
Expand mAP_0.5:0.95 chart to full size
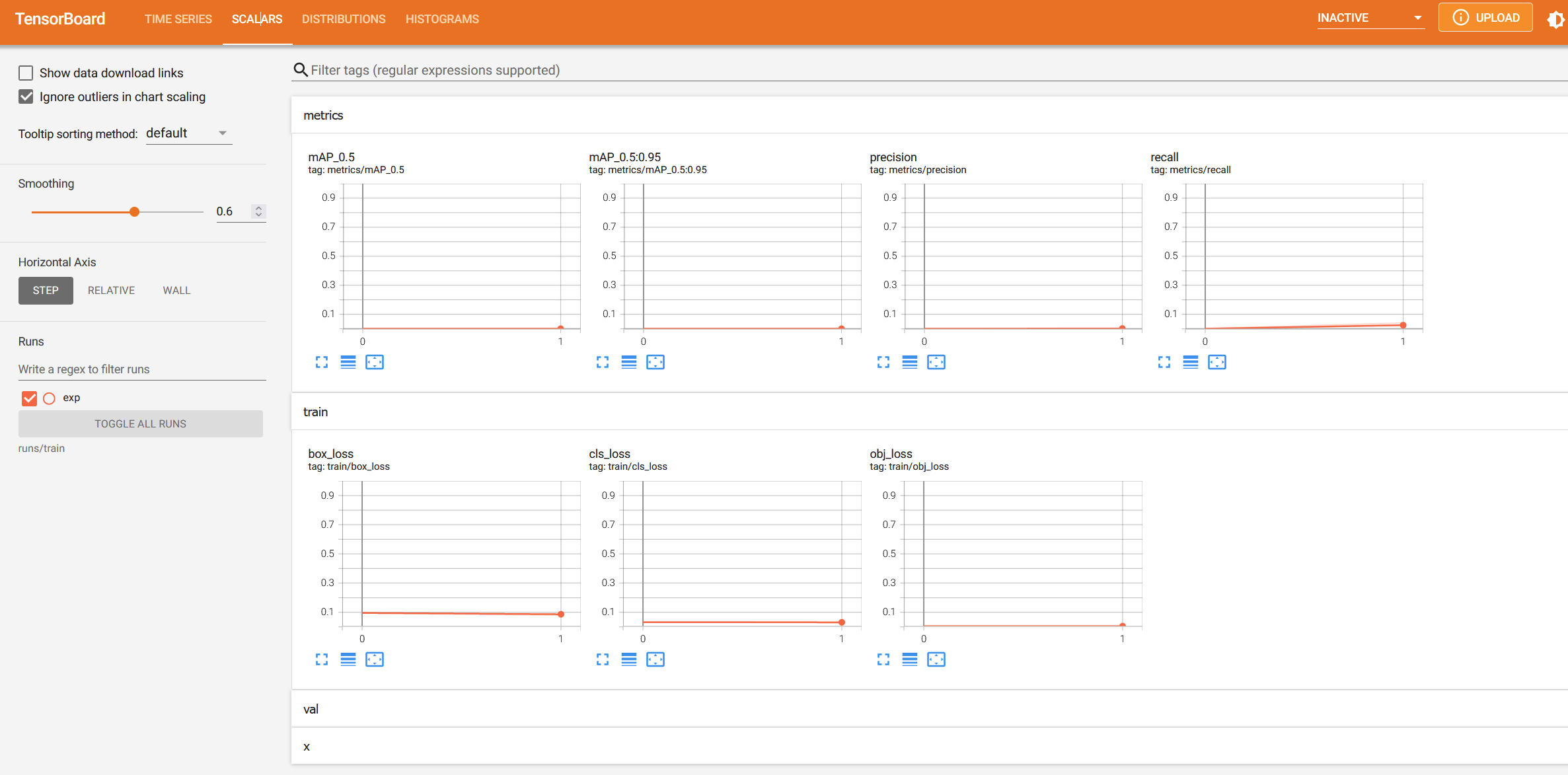pyautogui.click(x=603, y=362)
